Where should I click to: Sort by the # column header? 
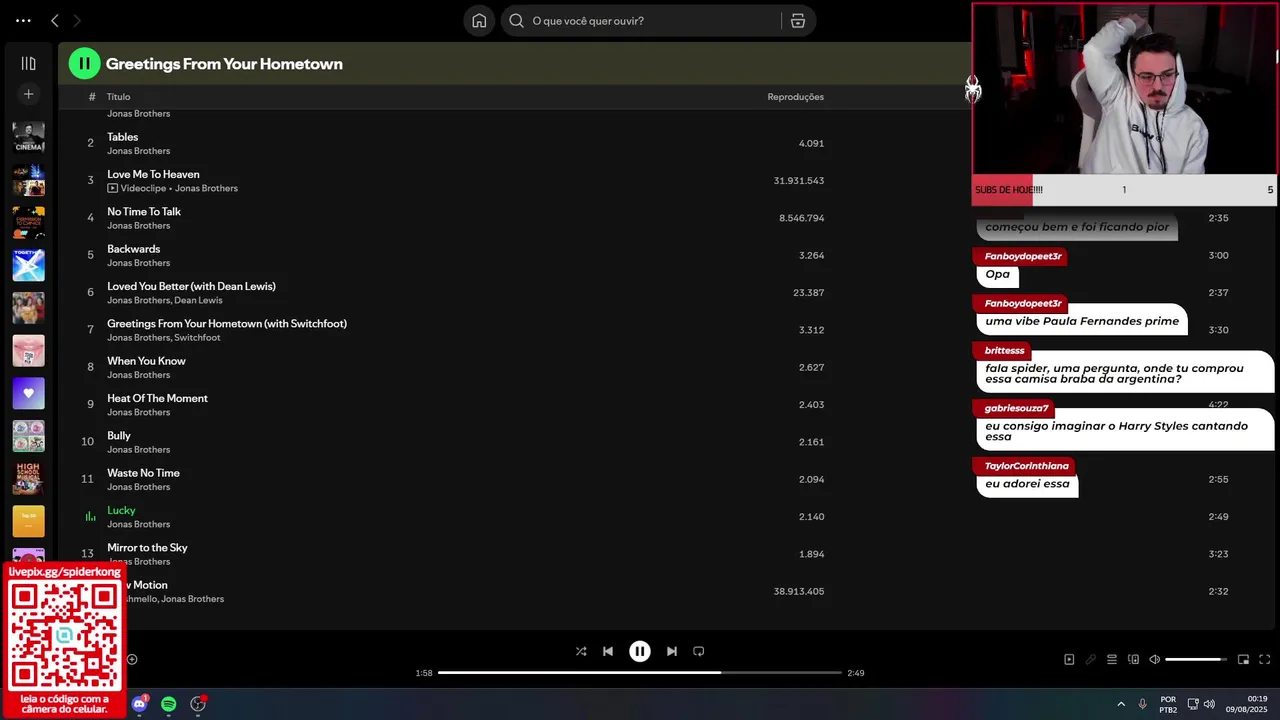[92, 97]
